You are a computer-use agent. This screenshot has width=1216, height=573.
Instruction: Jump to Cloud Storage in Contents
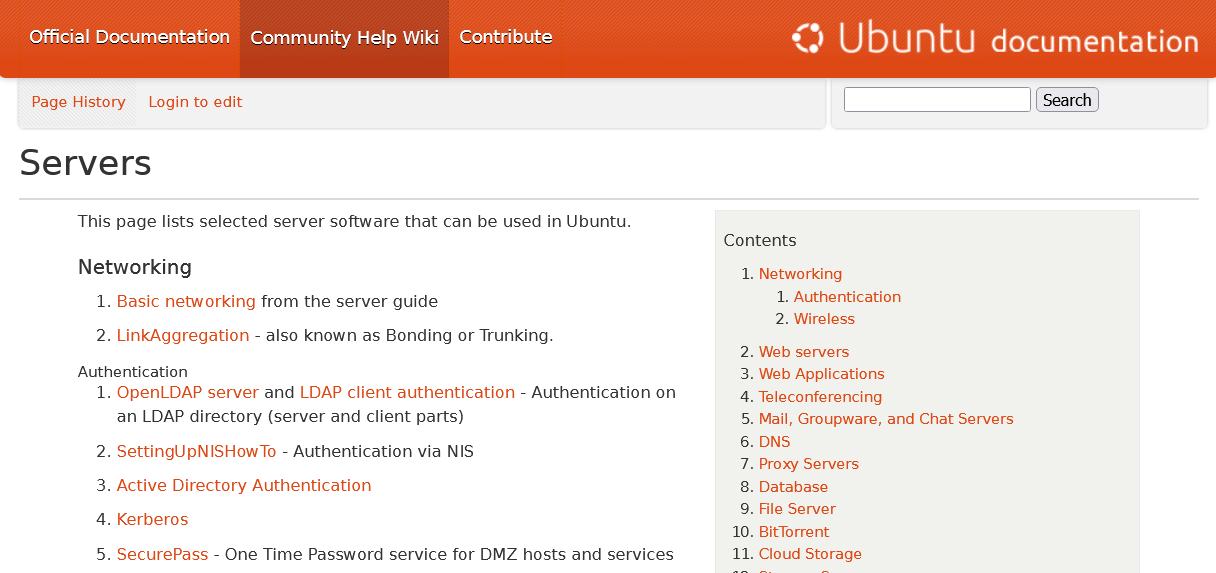click(x=810, y=554)
